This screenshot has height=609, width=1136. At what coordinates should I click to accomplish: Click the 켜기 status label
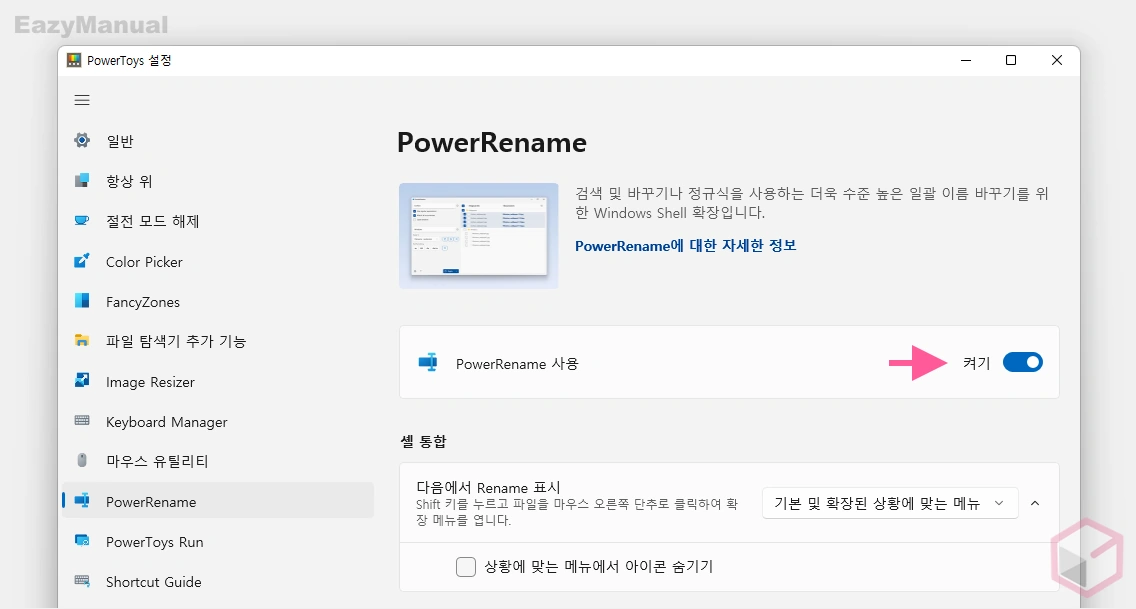tap(976, 363)
